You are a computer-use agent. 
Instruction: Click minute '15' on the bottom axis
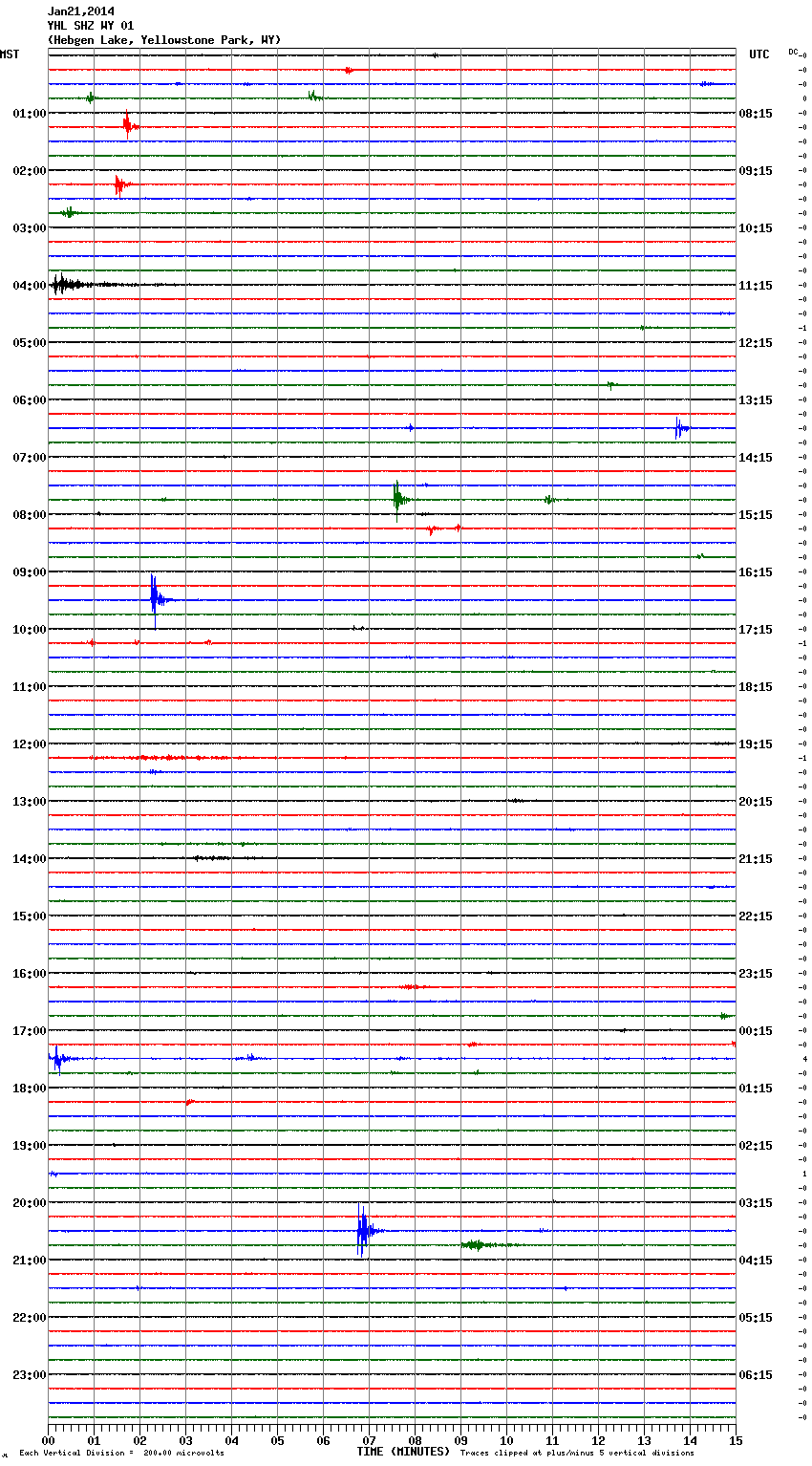[736, 1440]
